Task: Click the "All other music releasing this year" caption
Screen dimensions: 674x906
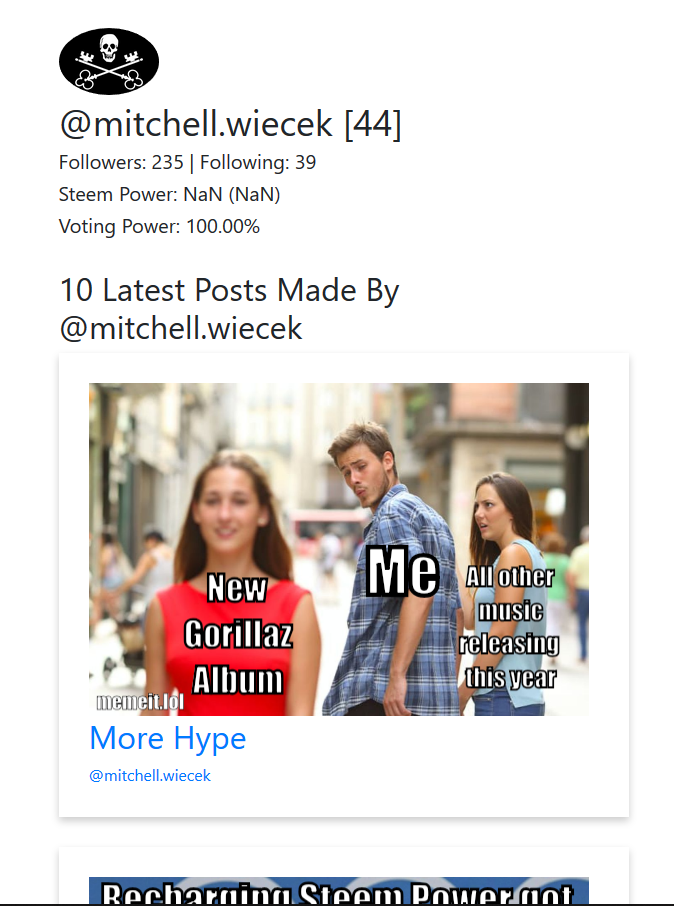Action: [x=509, y=627]
